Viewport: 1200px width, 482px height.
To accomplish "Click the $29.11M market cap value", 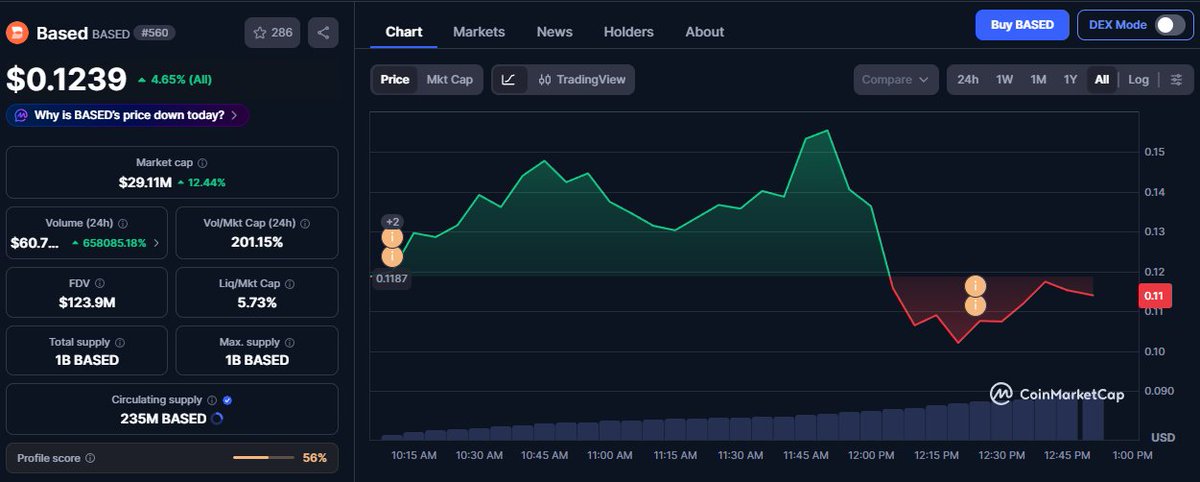I will click(145, 182).
